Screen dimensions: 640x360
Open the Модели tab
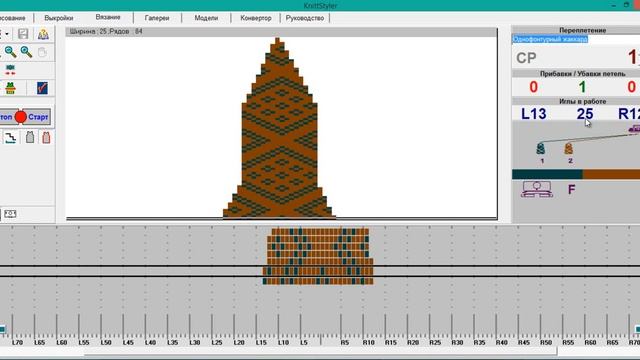(x=206, y=18)
